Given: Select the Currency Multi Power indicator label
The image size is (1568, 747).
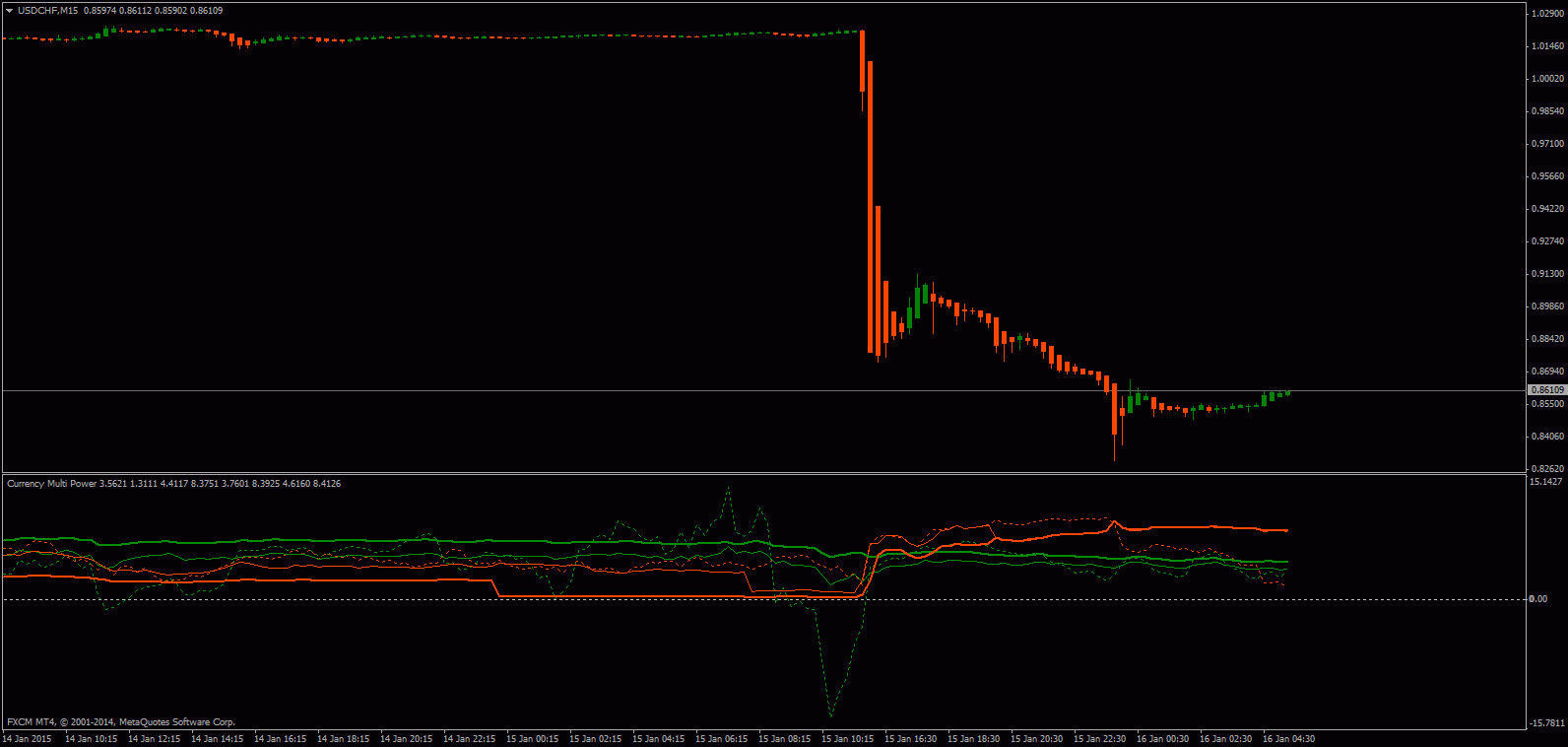Looking at the screenshot, I should point(52,484).
